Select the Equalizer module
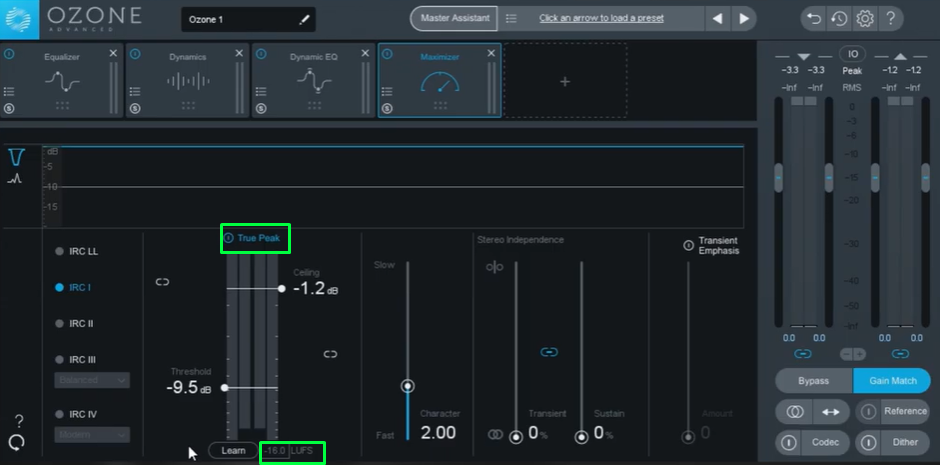This screenshot has height=465, width=940. 62,81
